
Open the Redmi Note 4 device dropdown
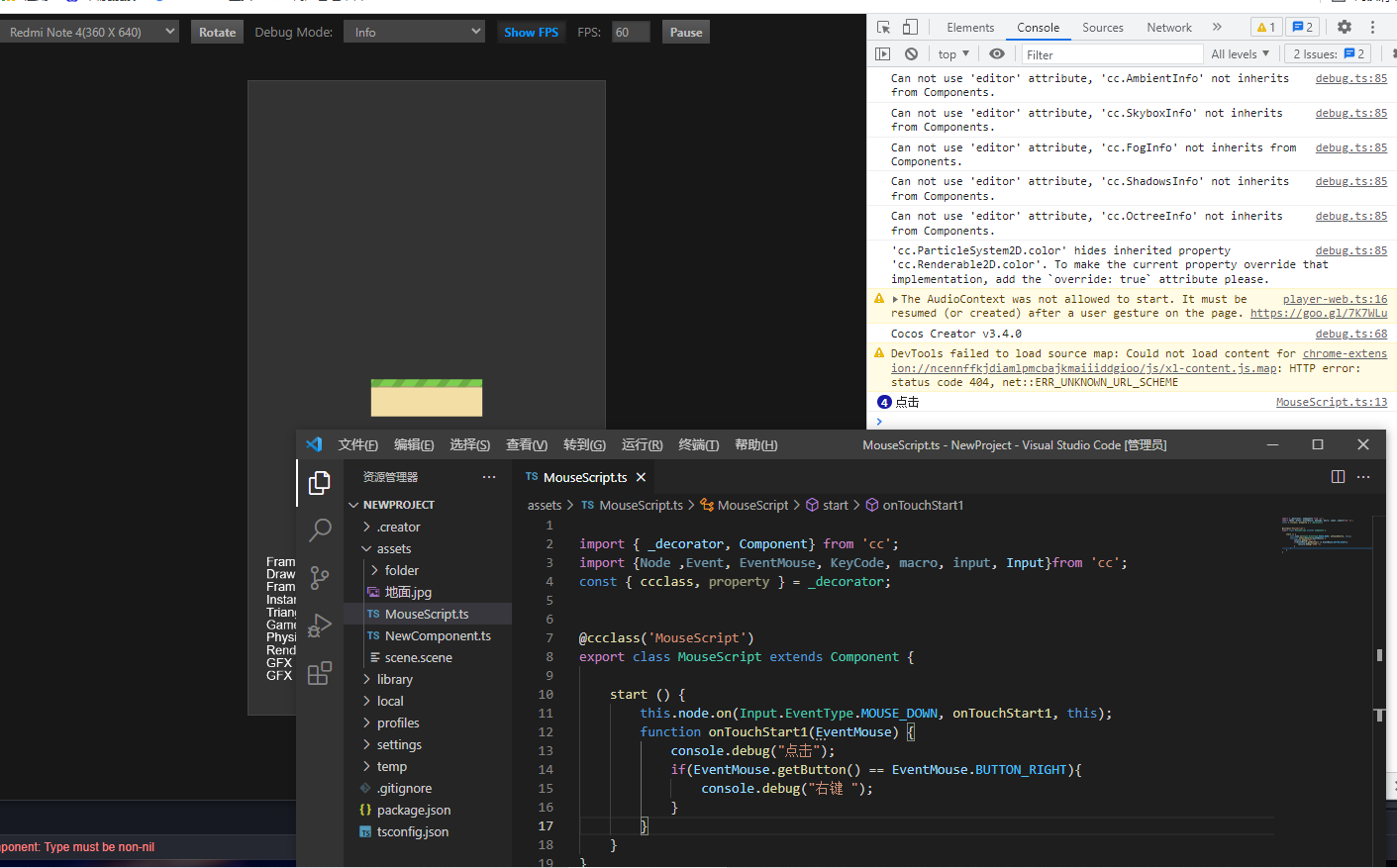point(89,33)
